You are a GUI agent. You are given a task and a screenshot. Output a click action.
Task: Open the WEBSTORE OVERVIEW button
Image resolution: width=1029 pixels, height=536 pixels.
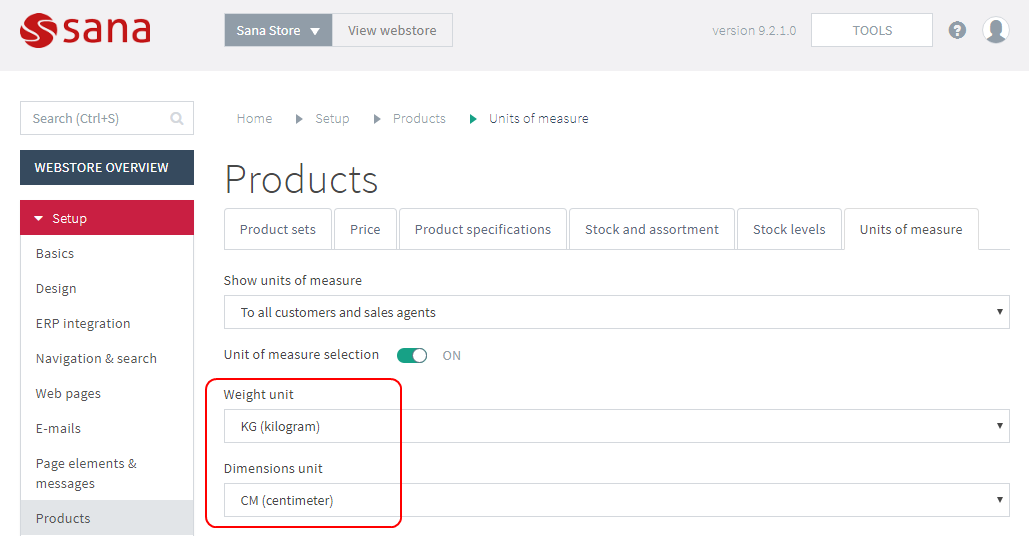tap(107, 167)
